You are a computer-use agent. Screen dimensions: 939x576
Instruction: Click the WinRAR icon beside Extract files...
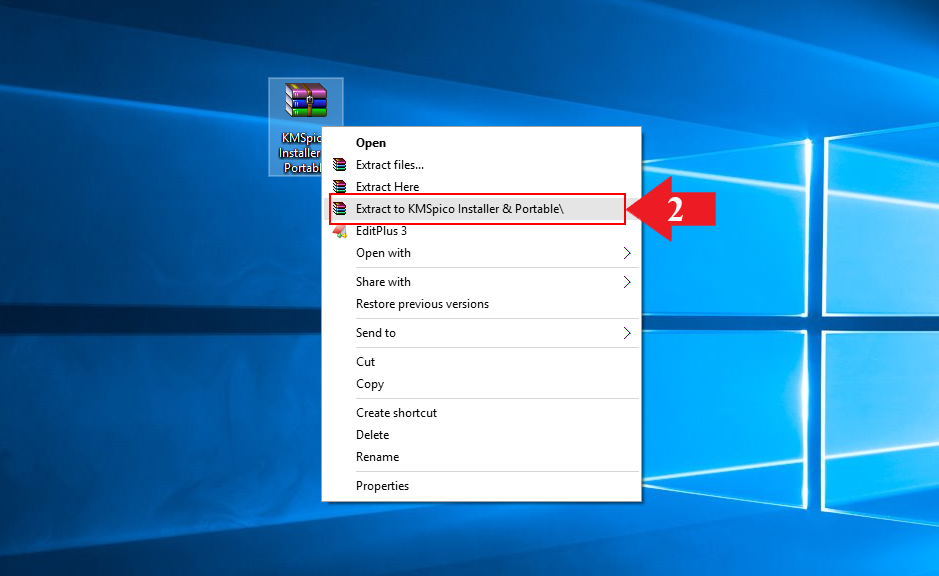340,165
